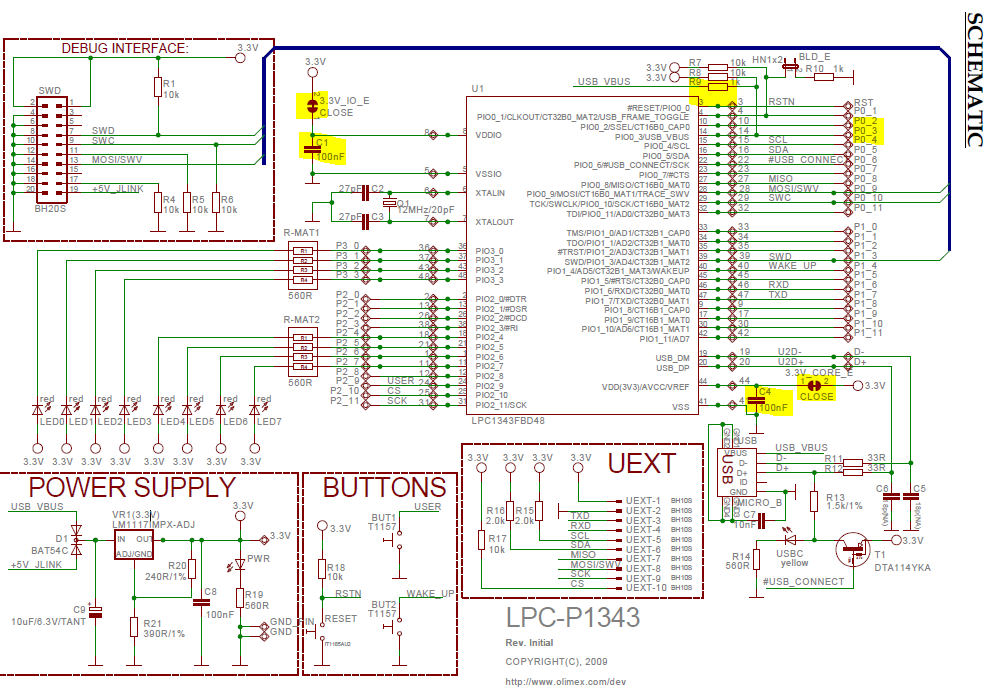1003x694 pixels.
Task: Click the red LED0 symbol
Action: pos(39,409)
